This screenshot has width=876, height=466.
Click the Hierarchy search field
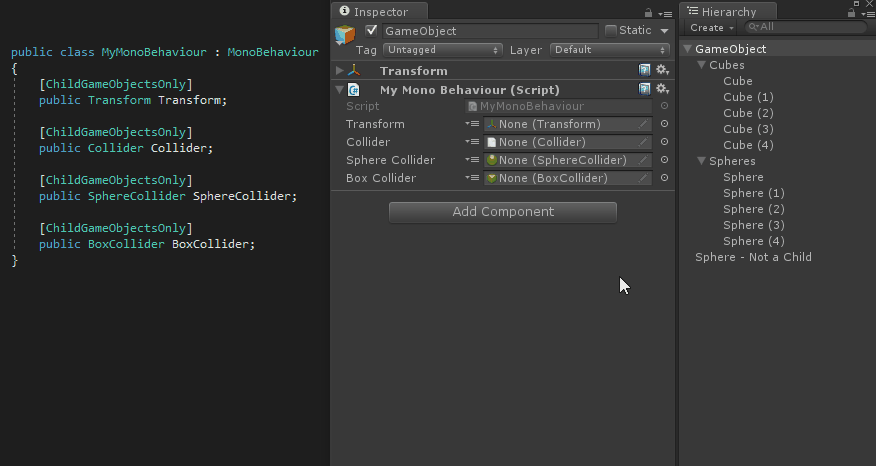coord(805,27)
